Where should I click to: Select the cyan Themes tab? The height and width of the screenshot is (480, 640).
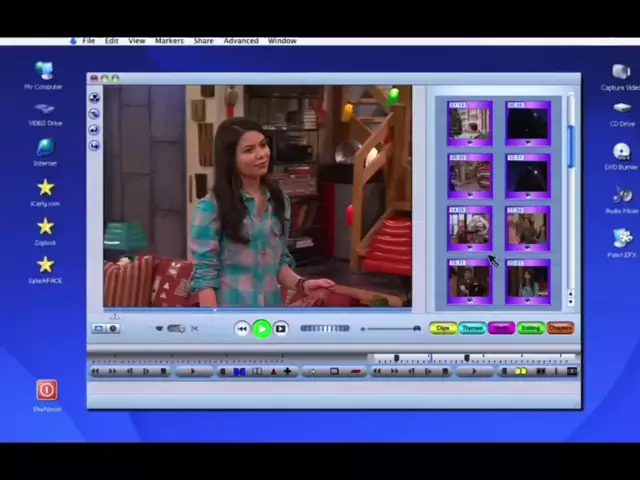click(x=472, y=328)
